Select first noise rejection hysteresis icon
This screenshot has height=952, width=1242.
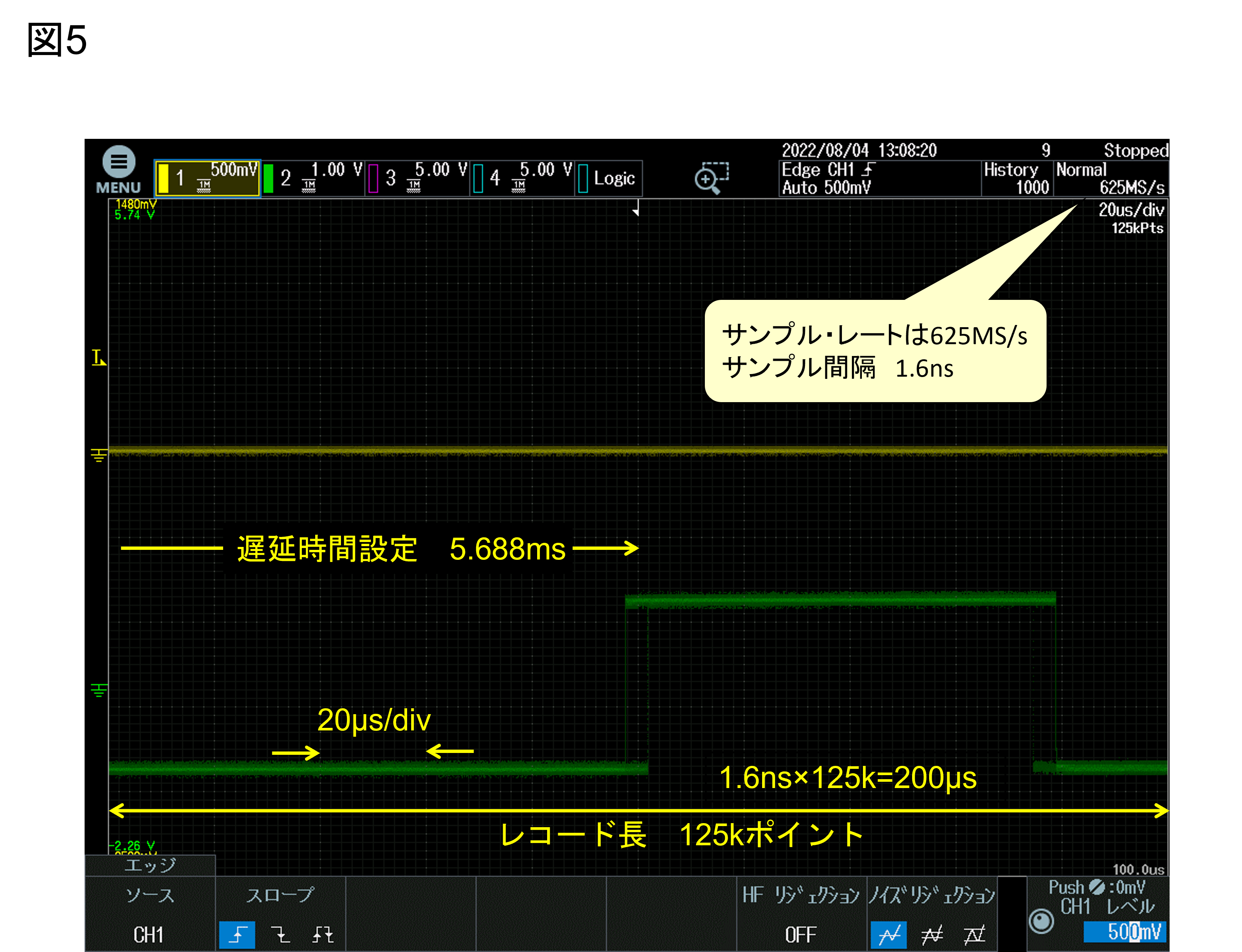click(888, 934)
